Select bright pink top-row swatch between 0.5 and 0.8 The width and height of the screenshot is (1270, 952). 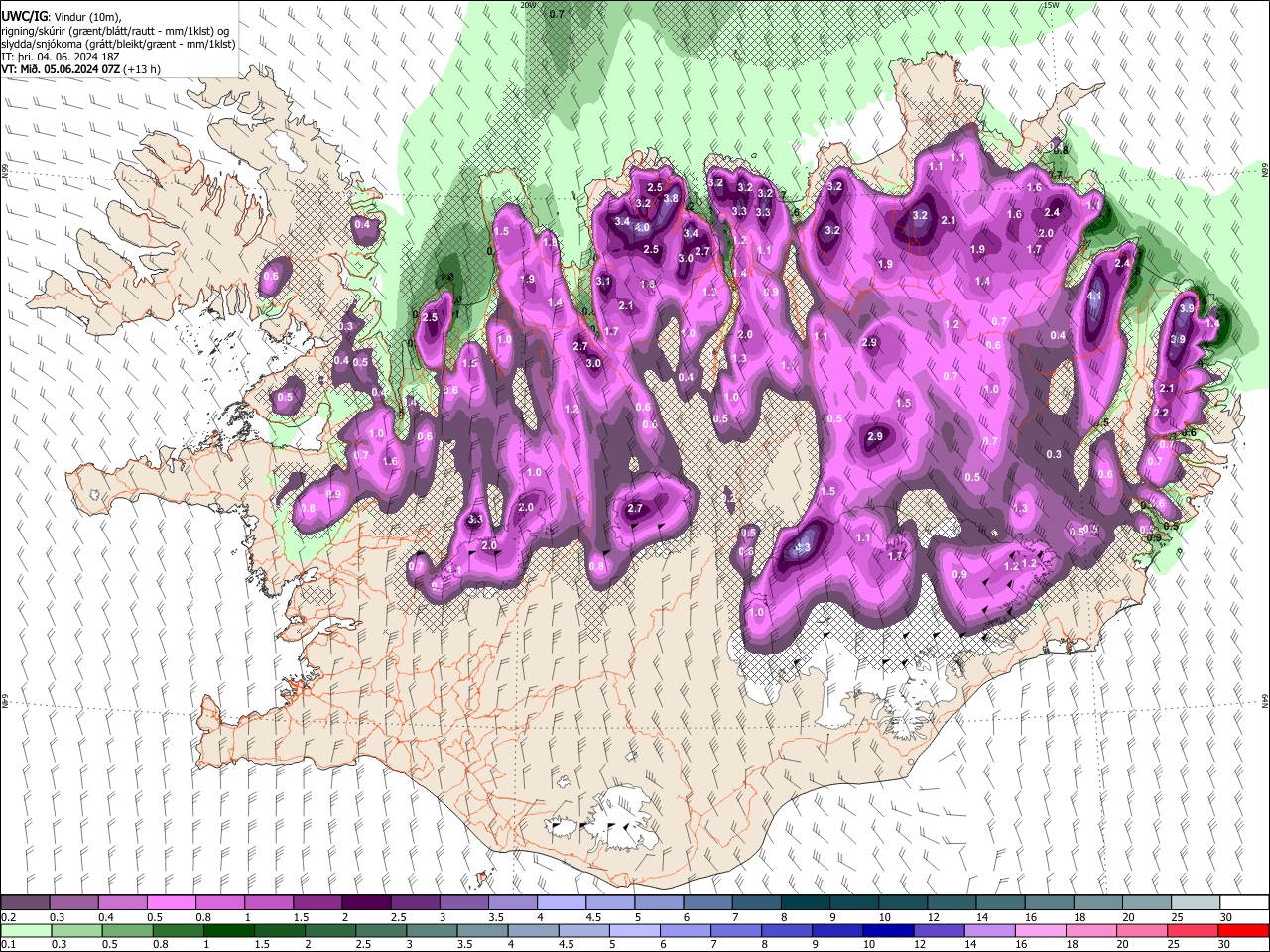172,903
